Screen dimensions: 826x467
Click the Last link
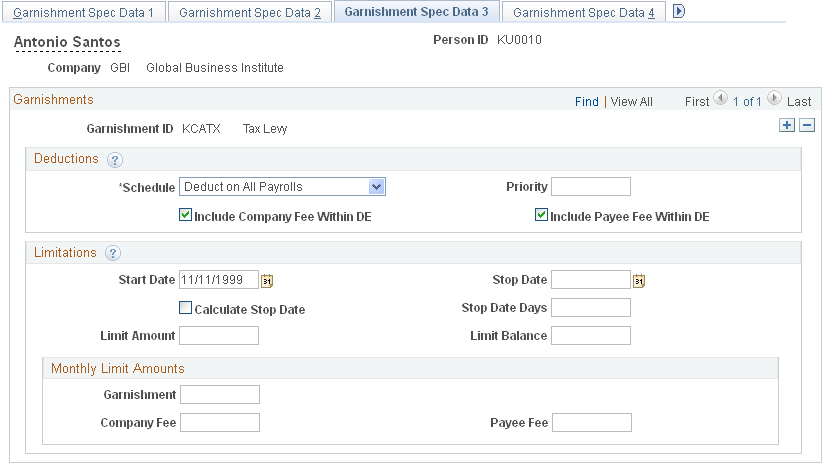(799, 102)
